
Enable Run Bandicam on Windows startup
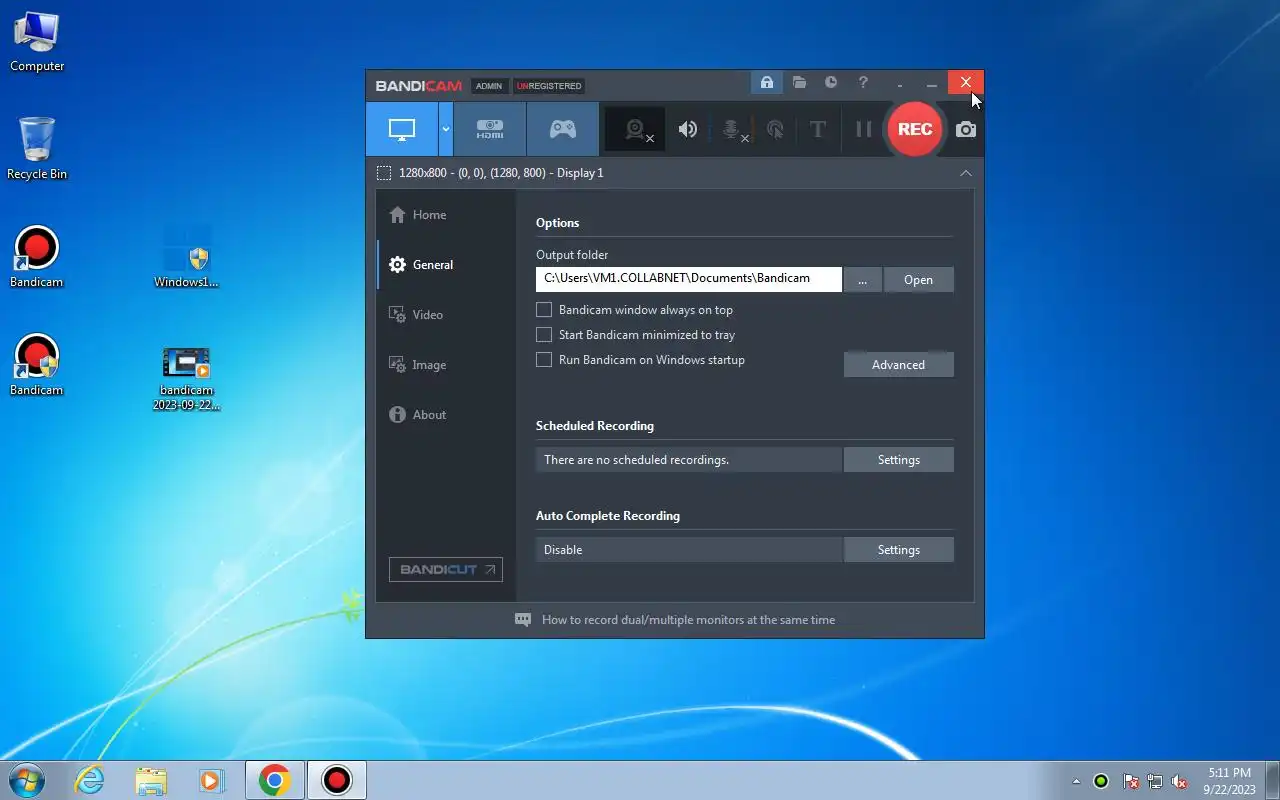[x=544, y=360]
